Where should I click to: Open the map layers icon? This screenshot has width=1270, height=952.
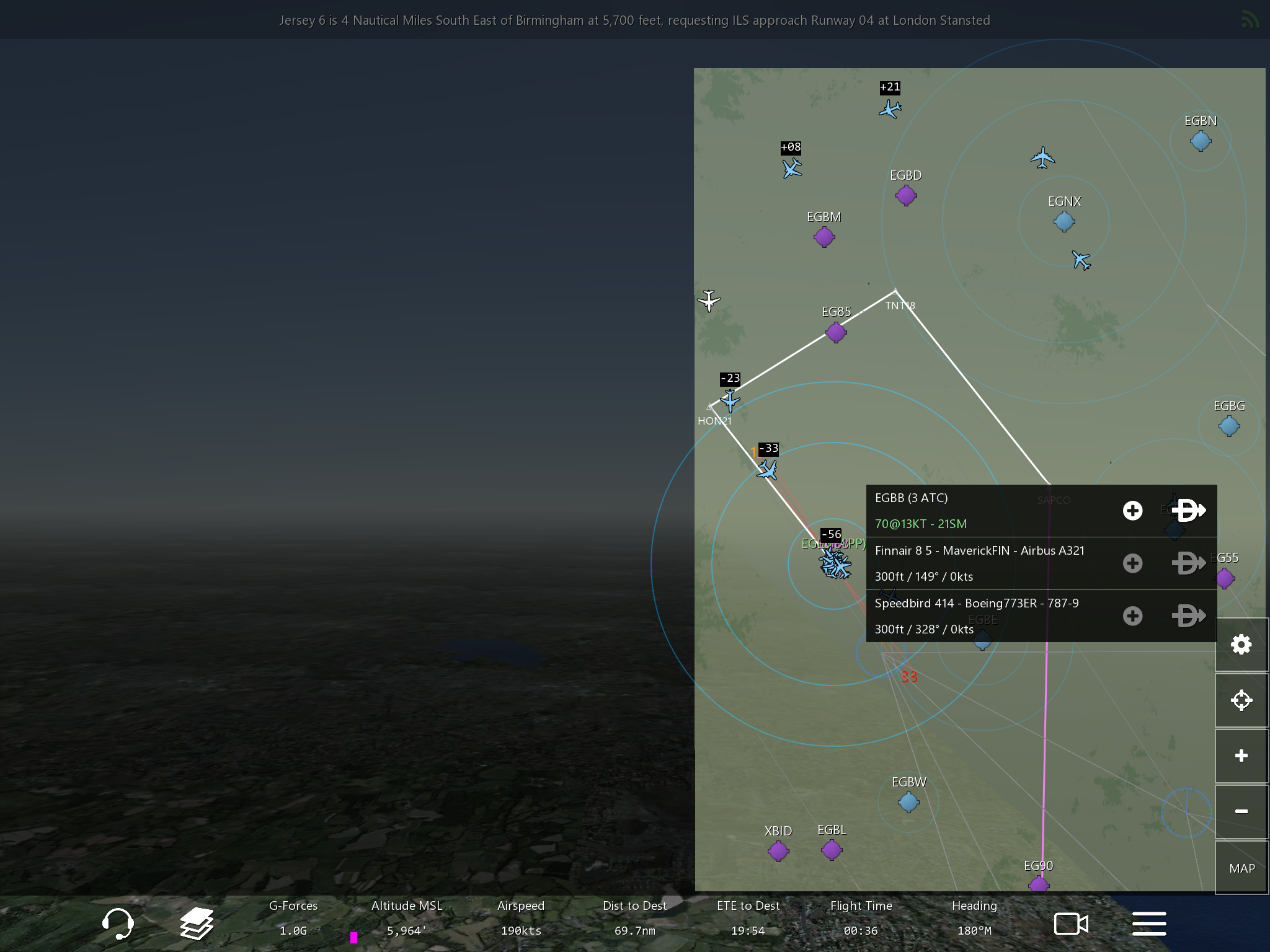197,923
